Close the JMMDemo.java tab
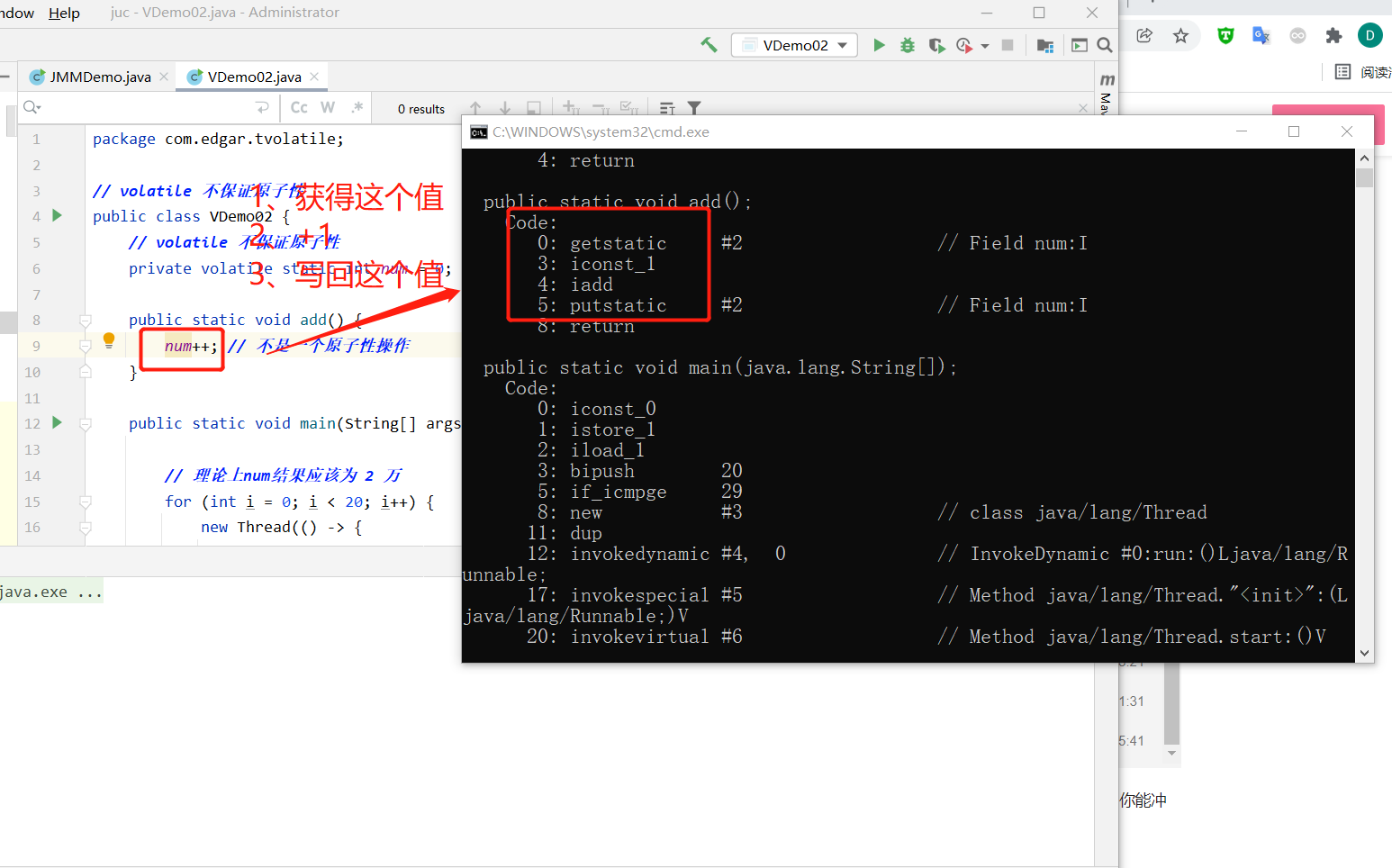Viewport: 1392px width, 868px height. [x=164, y=77]
